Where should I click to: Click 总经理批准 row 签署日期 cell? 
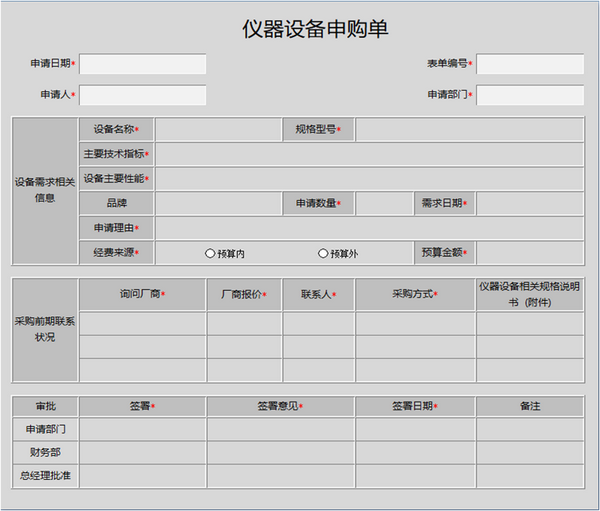tap(416, 476)
